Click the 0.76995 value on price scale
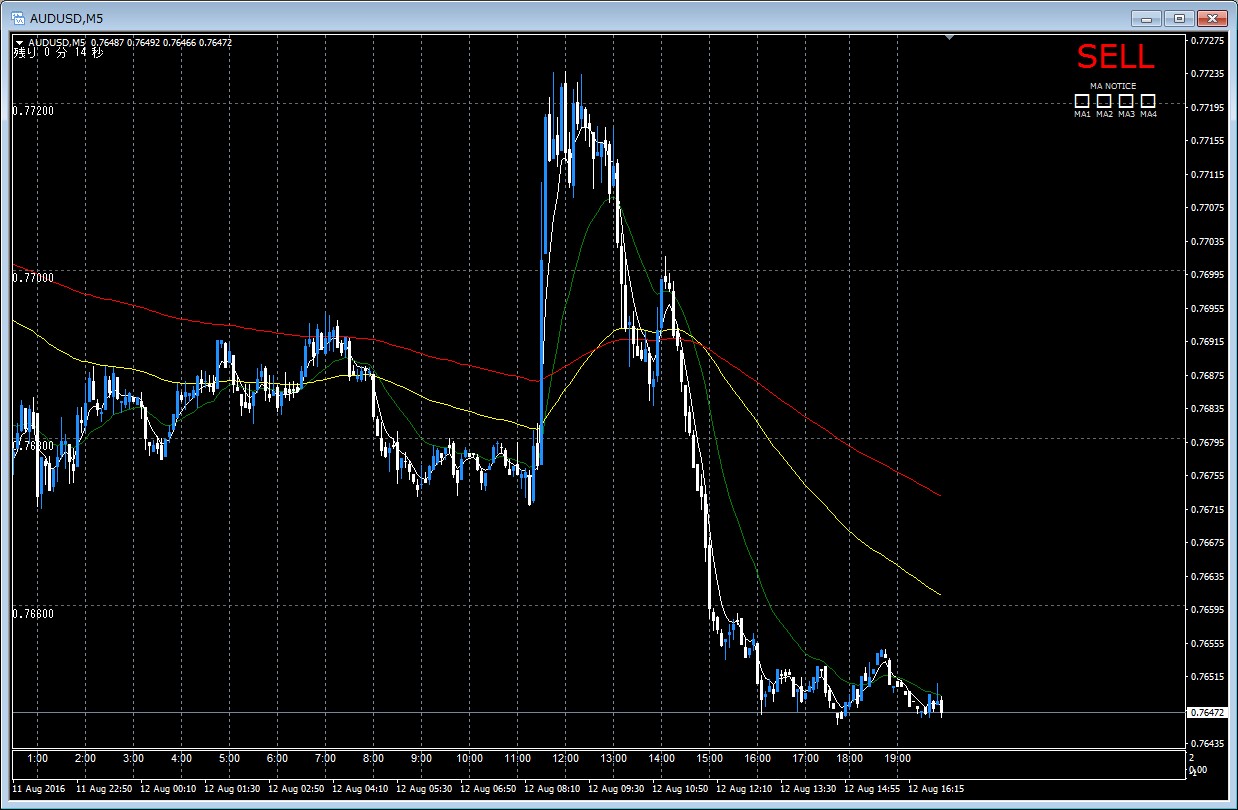Image resolution: width=1238 pixels, height=810 pixels. pos(1208,275)
